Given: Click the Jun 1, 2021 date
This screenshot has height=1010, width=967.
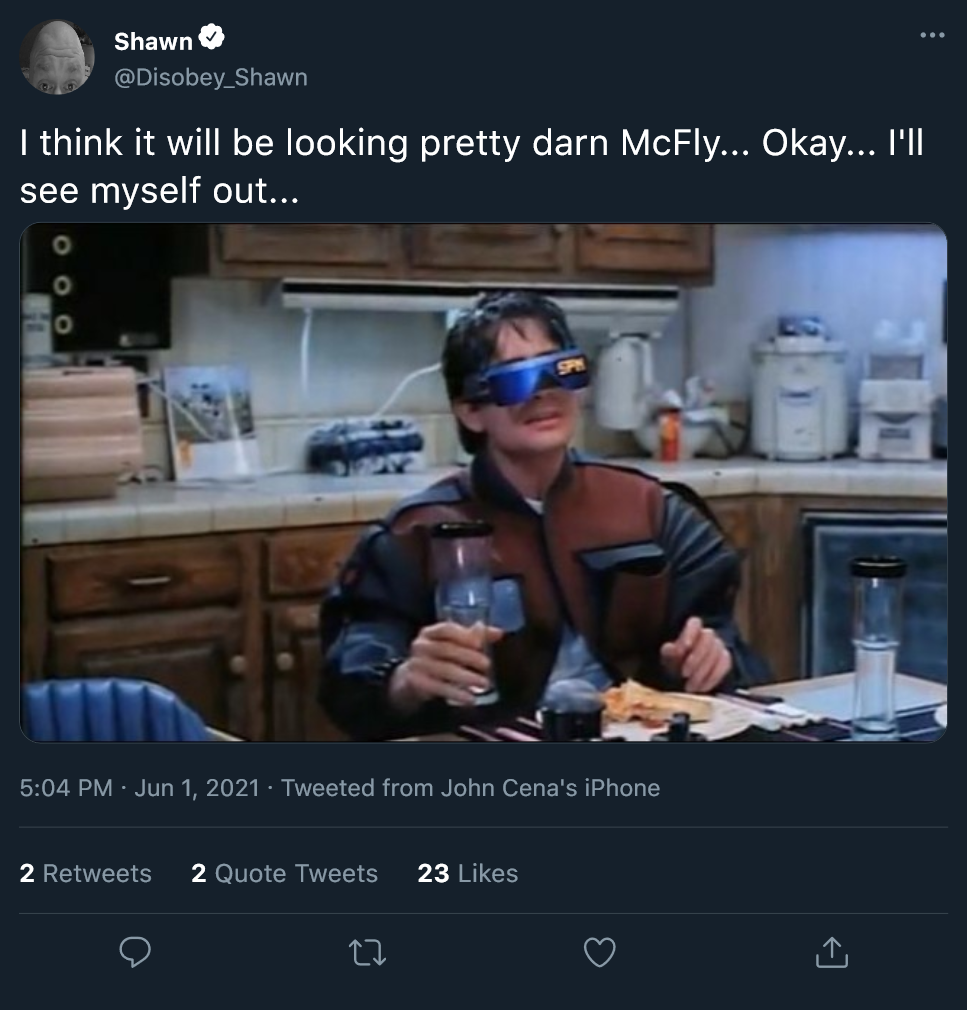Looking at the screenshot, I should tap(198, 788).
